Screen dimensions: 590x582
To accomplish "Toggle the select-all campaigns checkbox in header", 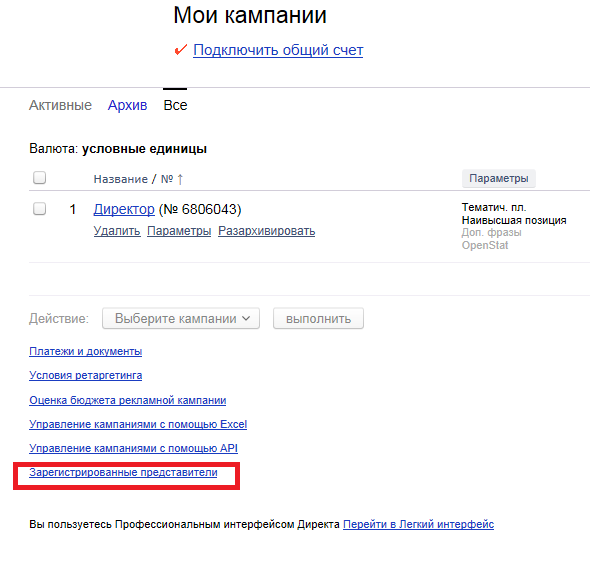I will (40, 178).
